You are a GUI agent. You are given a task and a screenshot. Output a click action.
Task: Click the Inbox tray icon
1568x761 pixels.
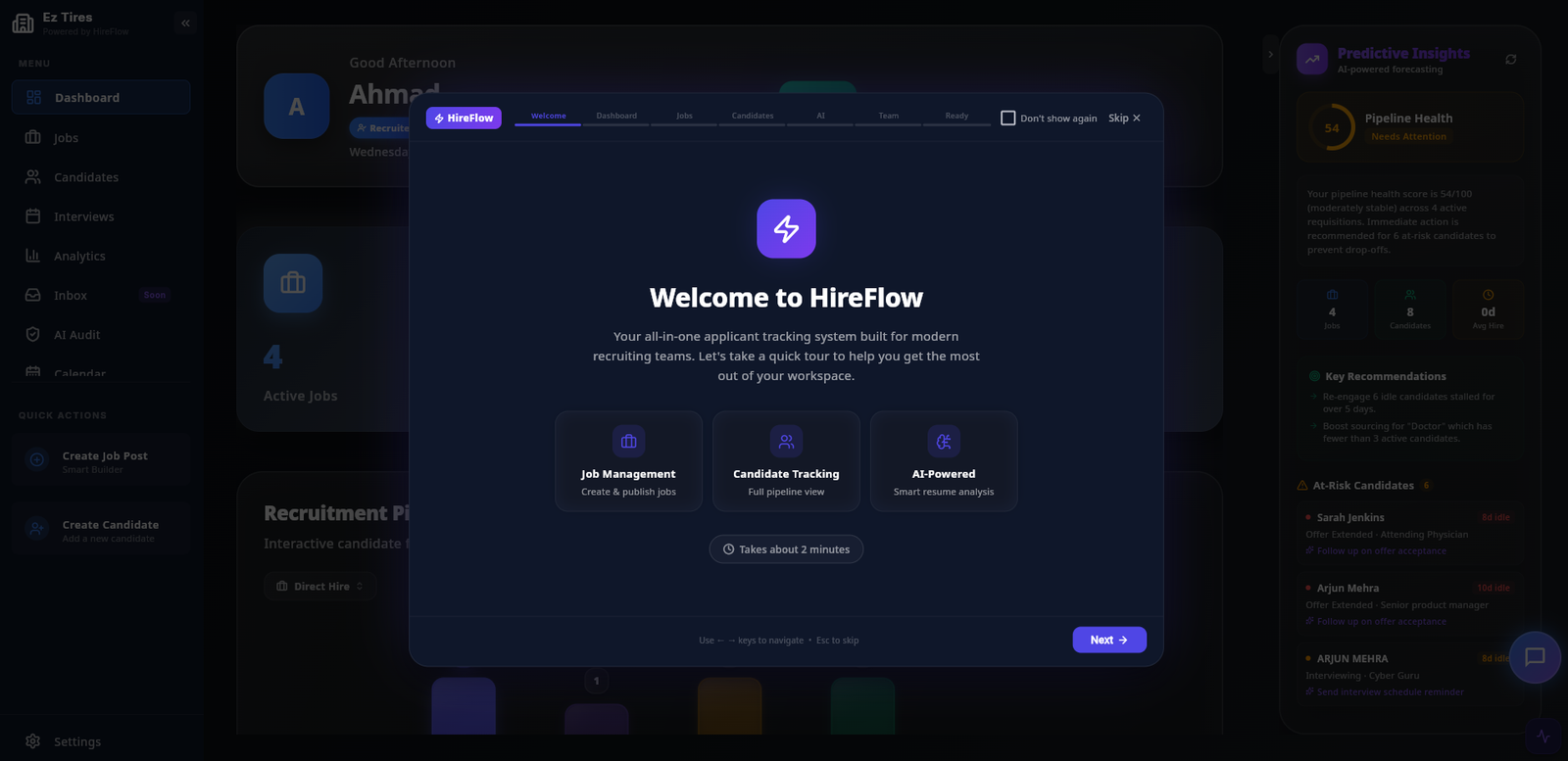33,295
